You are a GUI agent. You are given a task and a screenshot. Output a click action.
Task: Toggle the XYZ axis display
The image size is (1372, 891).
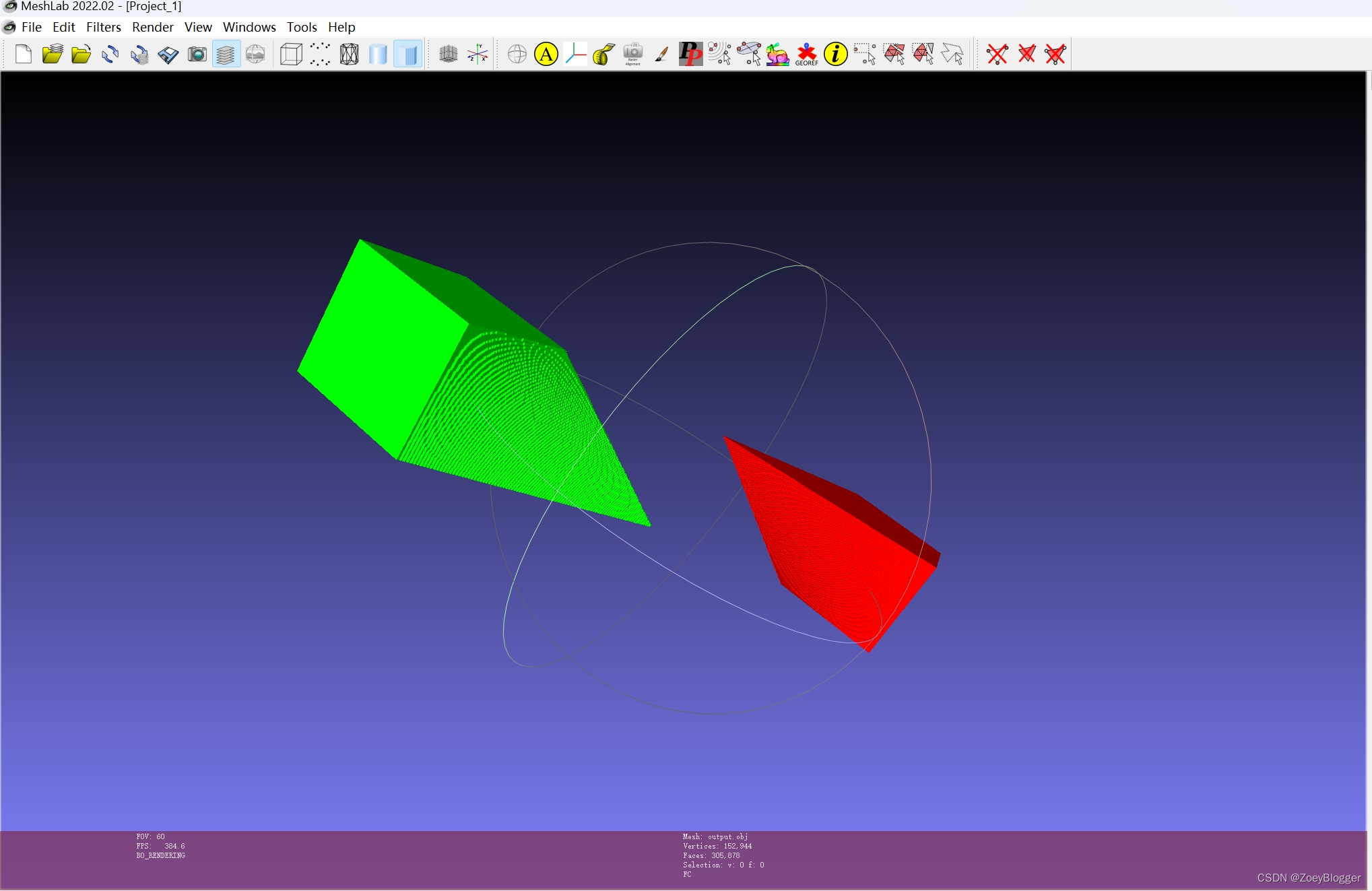coord(478,54)
